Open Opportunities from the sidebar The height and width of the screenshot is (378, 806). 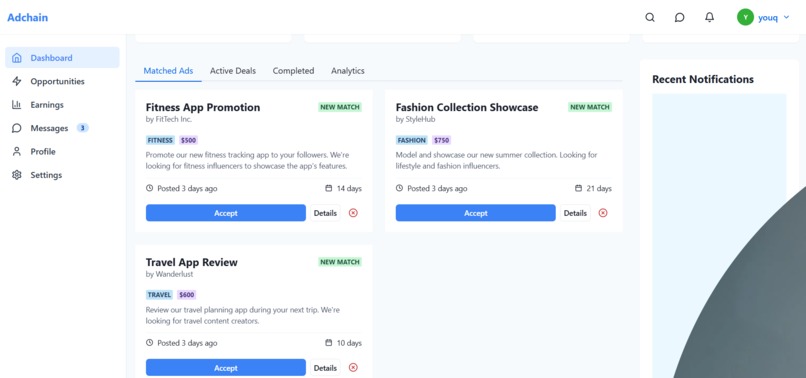(62, 81)
